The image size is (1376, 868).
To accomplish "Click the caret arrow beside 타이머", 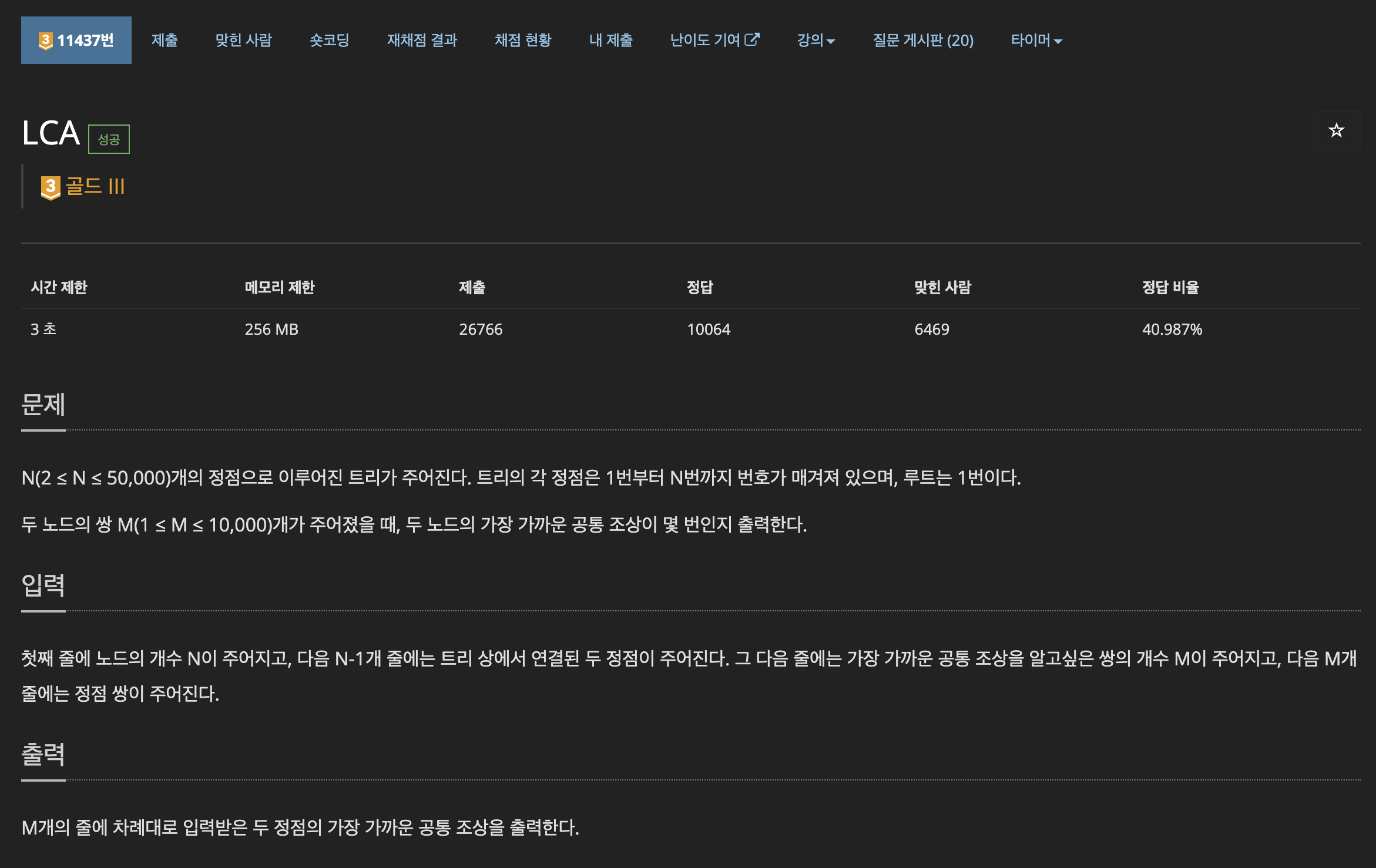I will click(1058, 42).
